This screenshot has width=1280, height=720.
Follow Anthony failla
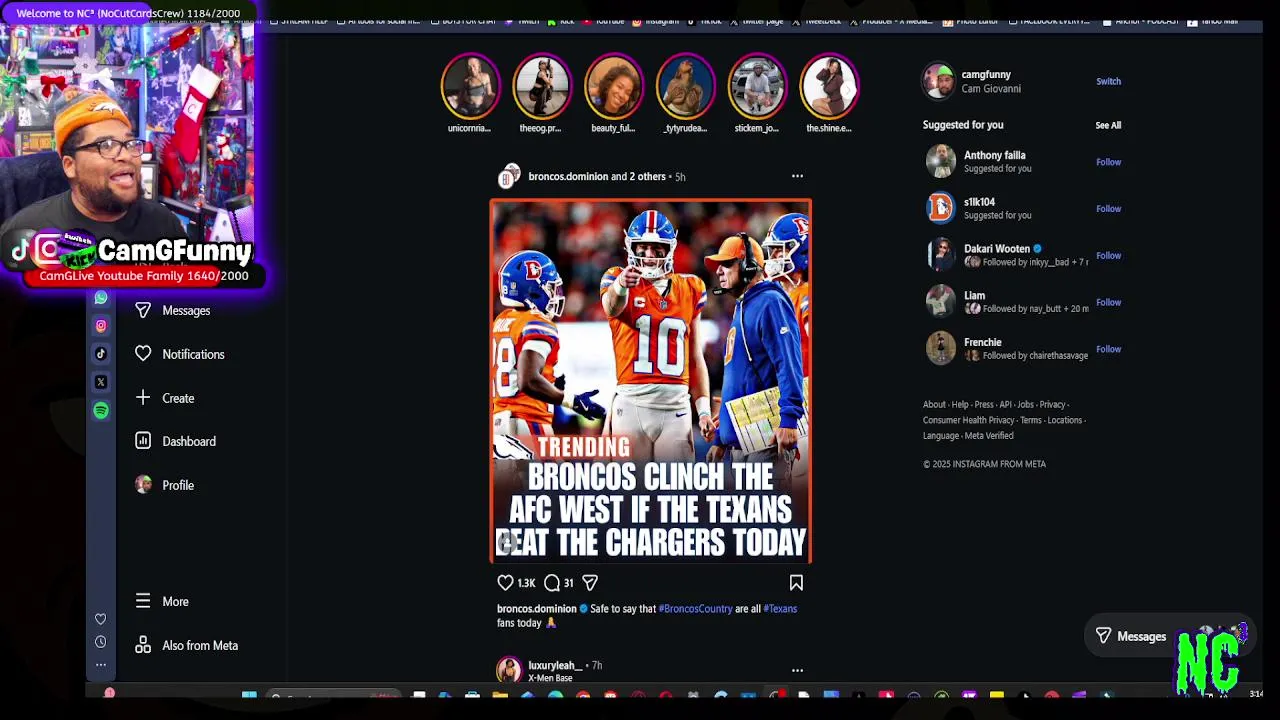[1108, 162]
